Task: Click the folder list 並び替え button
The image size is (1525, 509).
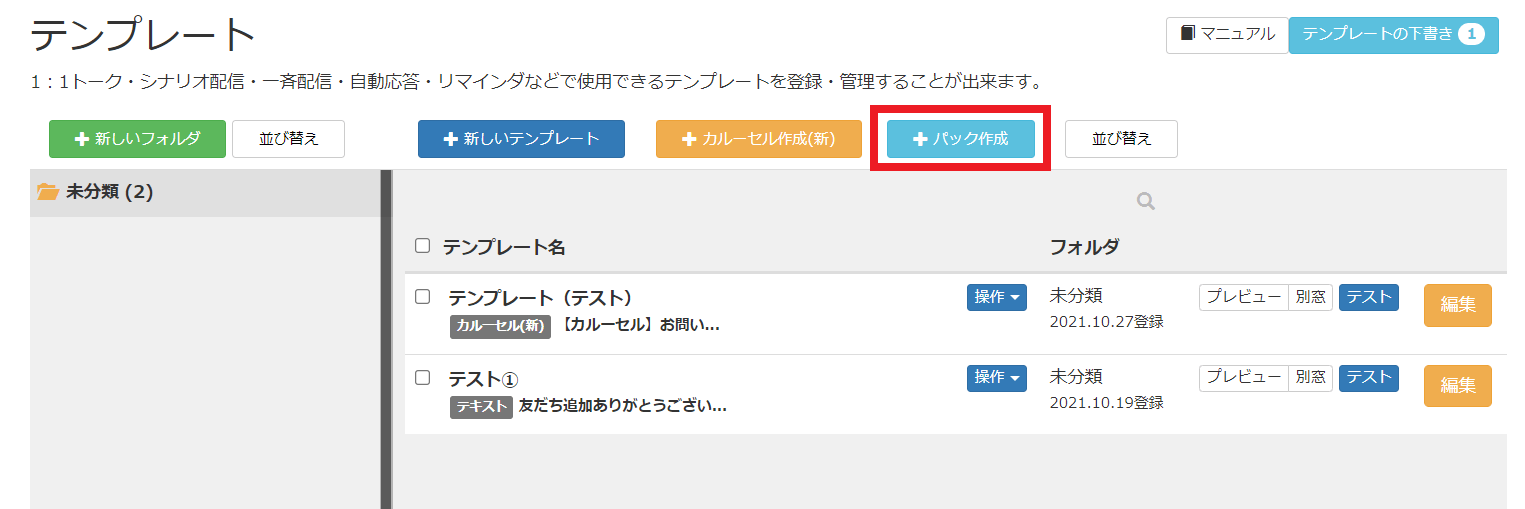Action: pos(288,139)
